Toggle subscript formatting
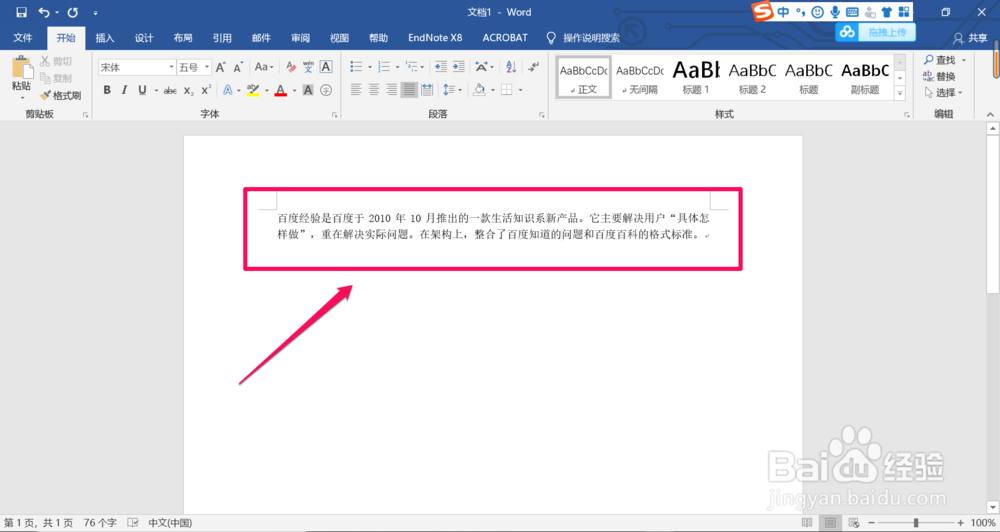The height and width of the screenshot is (532, 1000). tap(189, 90)
